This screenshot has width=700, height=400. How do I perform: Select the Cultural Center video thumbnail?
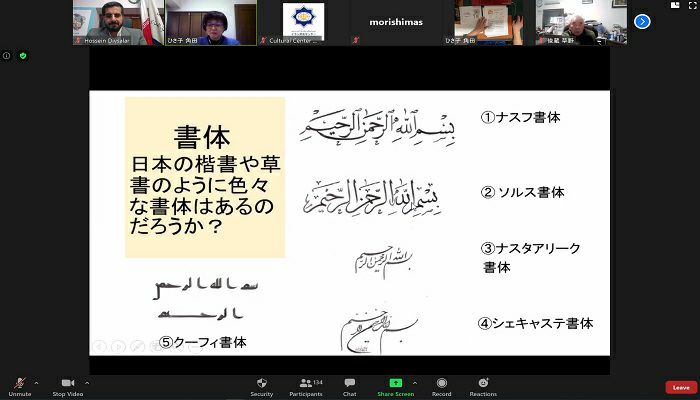[302, 22]
